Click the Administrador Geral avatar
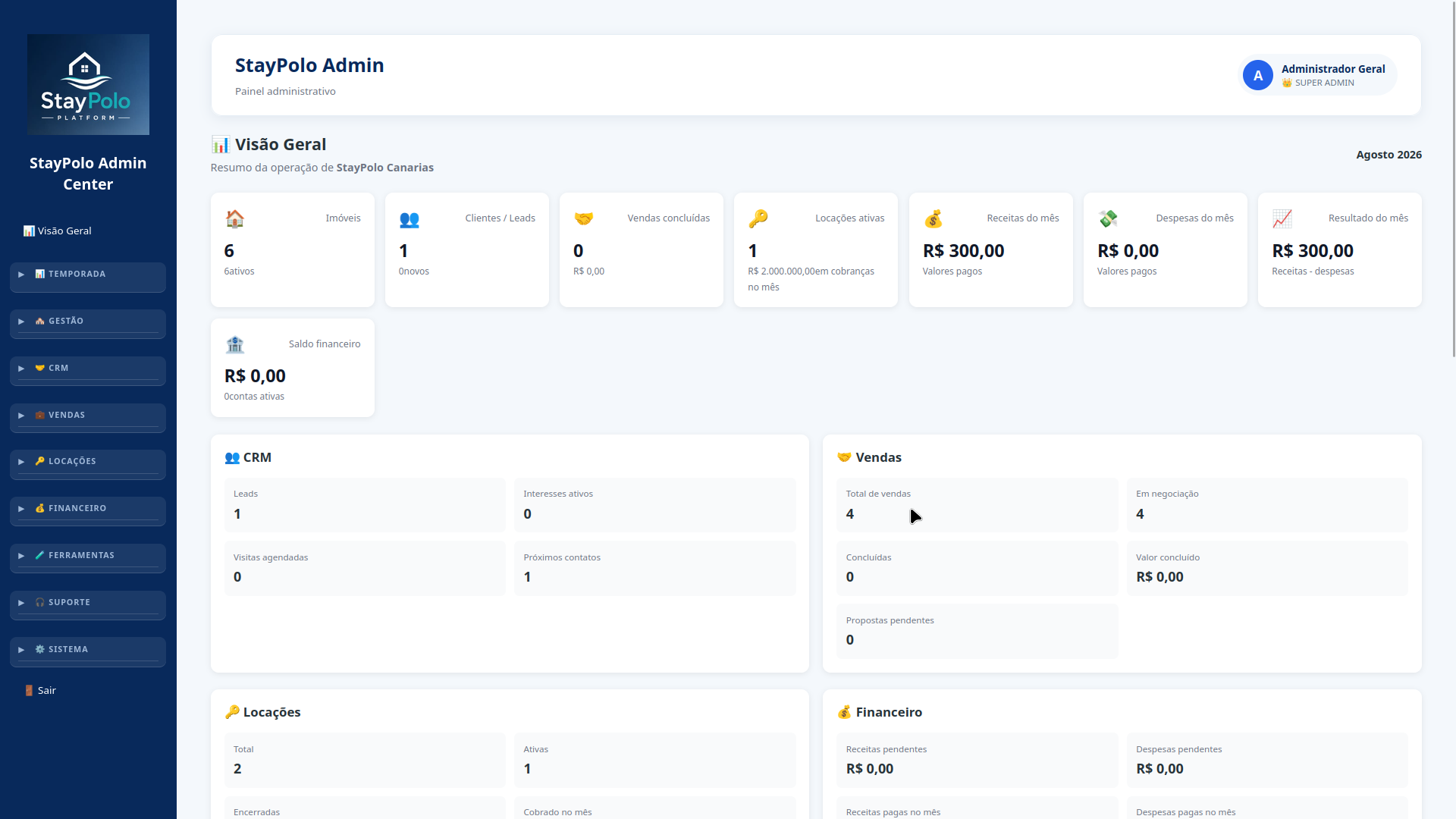 (x=1257, y=75)
